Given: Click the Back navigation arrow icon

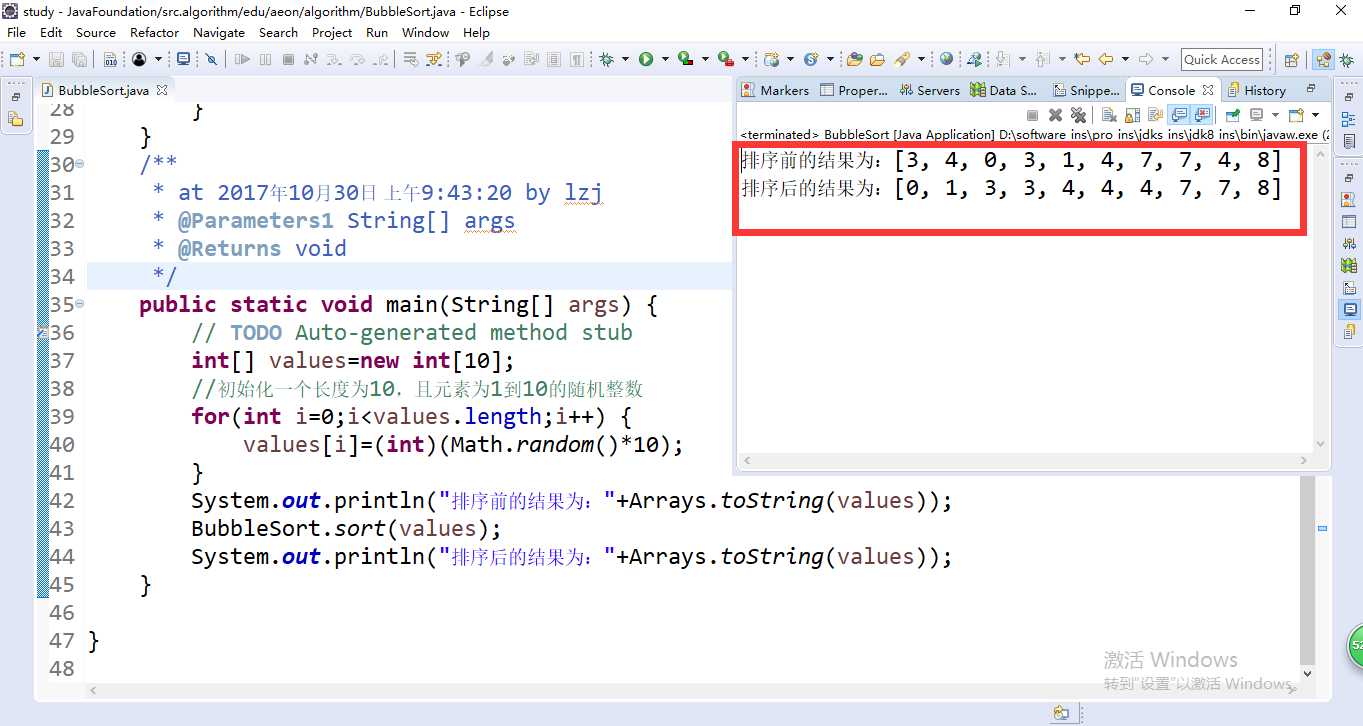Looking at the screenshot, I should point(1106,59).
